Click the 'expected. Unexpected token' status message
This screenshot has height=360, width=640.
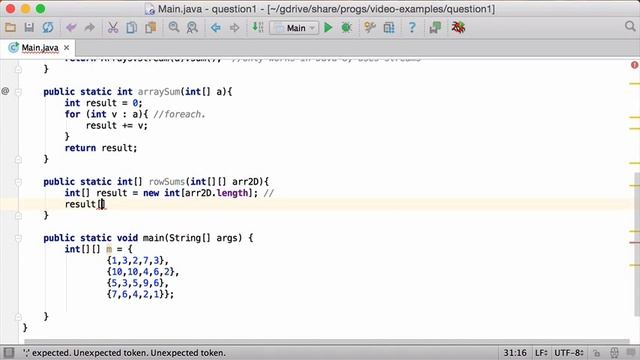point(124,353)
